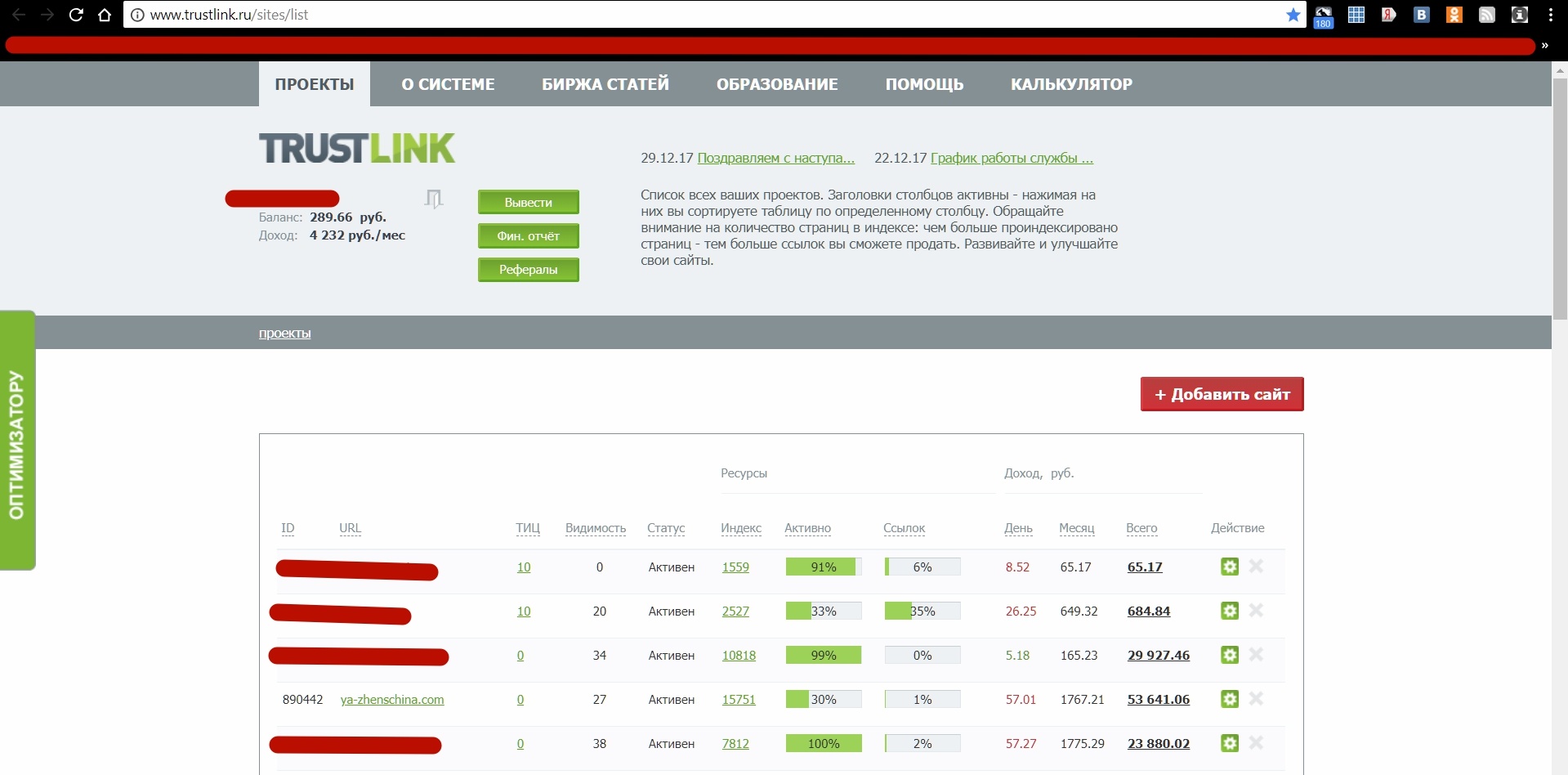
Task: Sort the table by День column
Action: pyautogui.click(x=1018, y=528)
